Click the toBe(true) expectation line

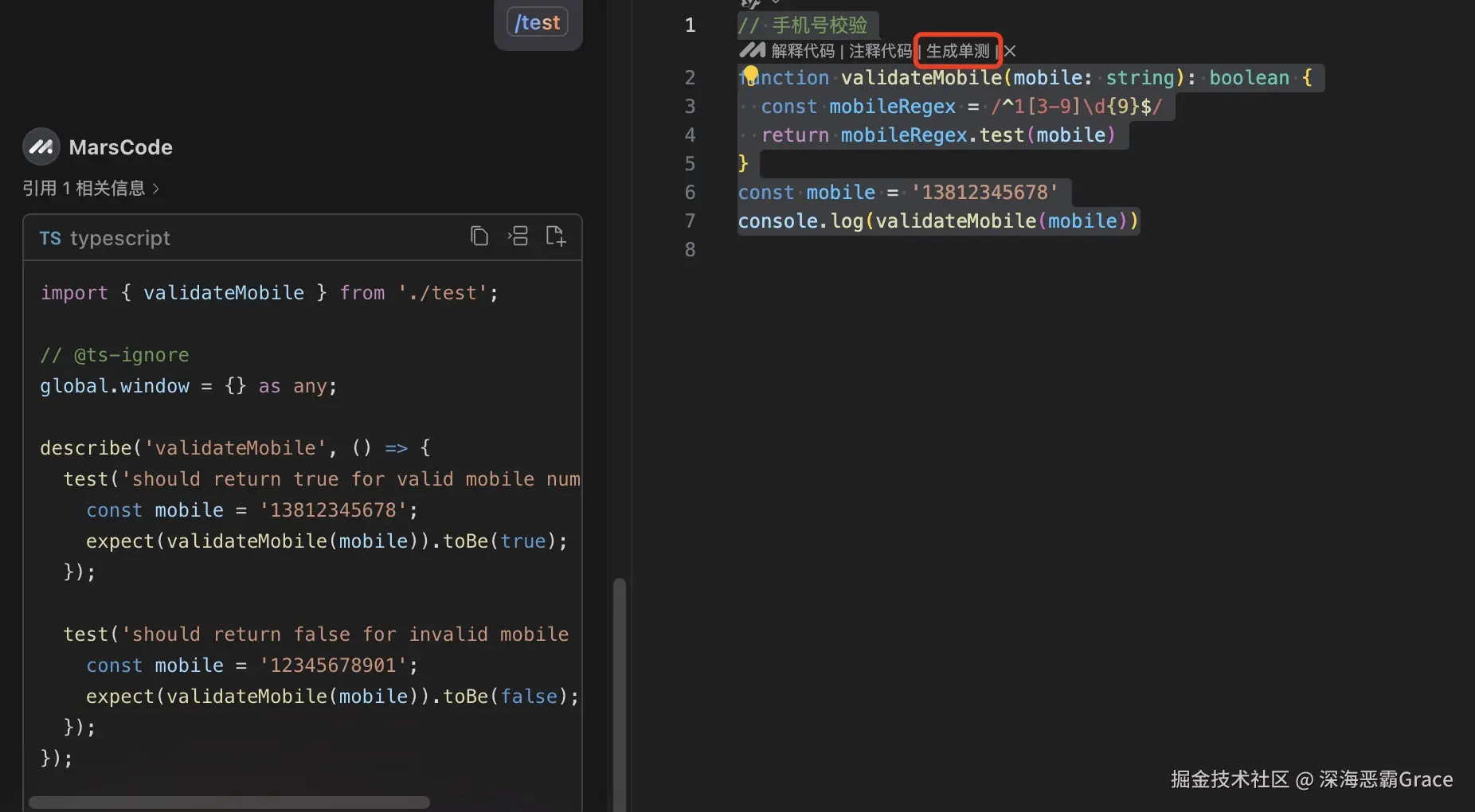click(327, 541)
